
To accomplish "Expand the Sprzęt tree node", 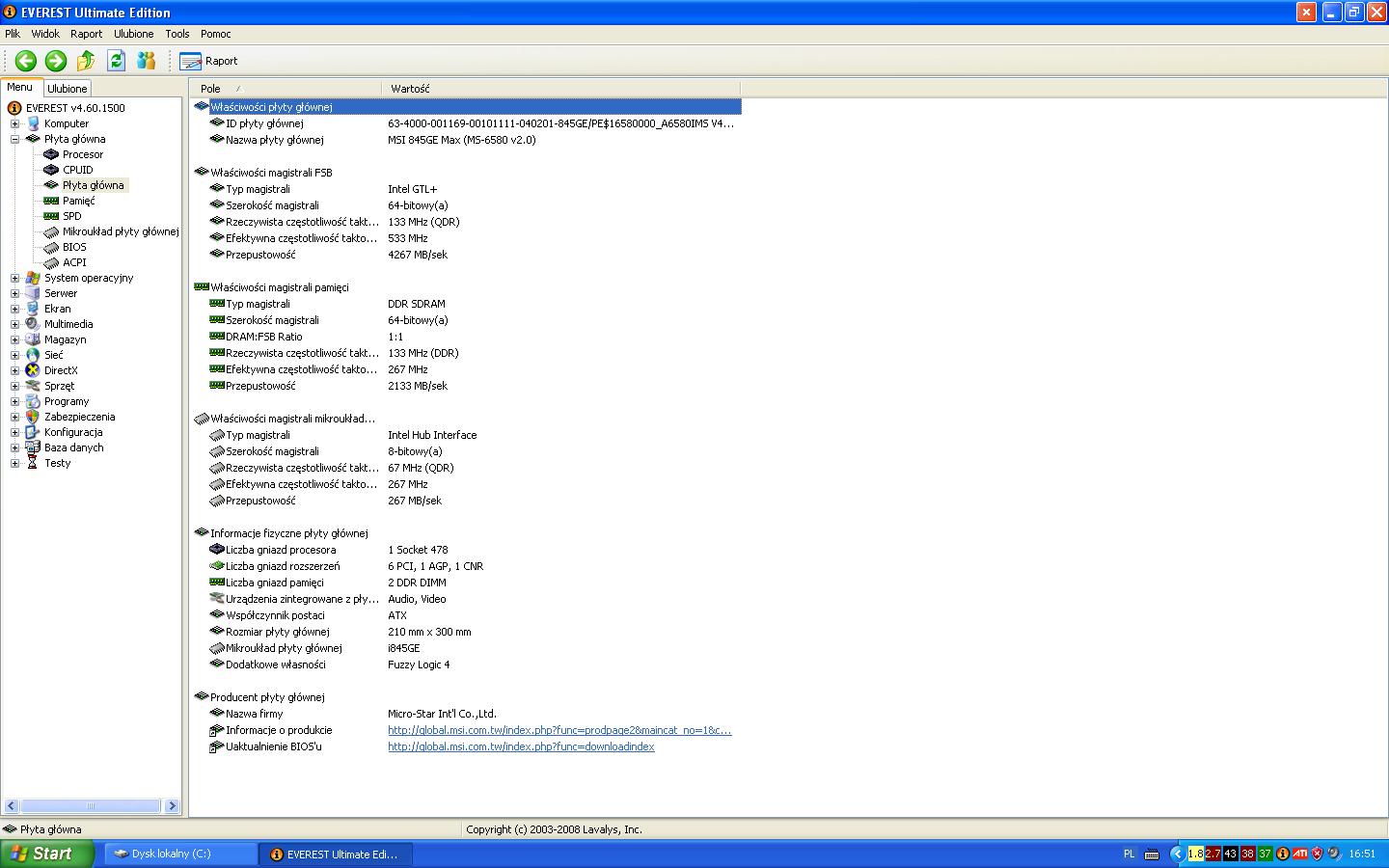I will 14,386.
